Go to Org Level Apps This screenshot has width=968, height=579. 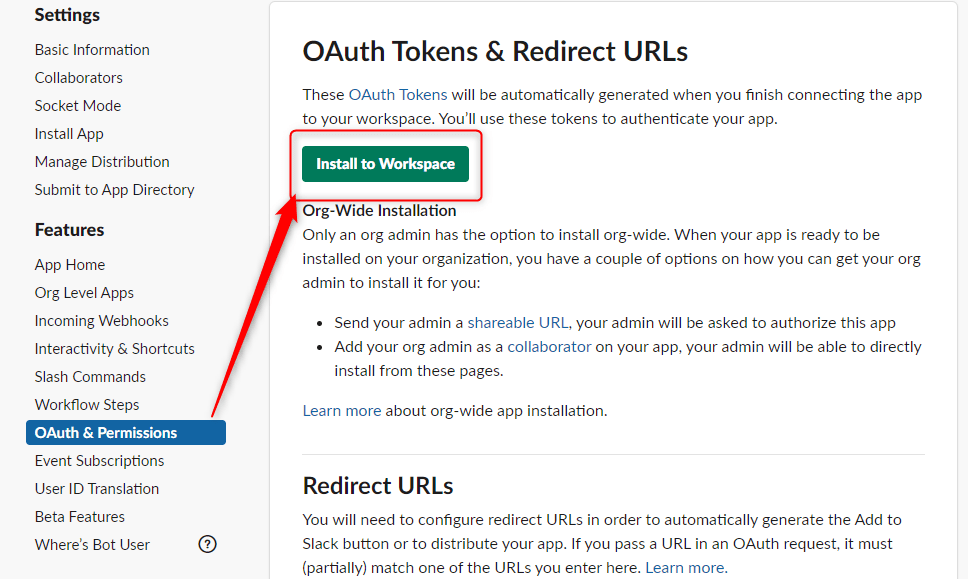tap(84, 293)
